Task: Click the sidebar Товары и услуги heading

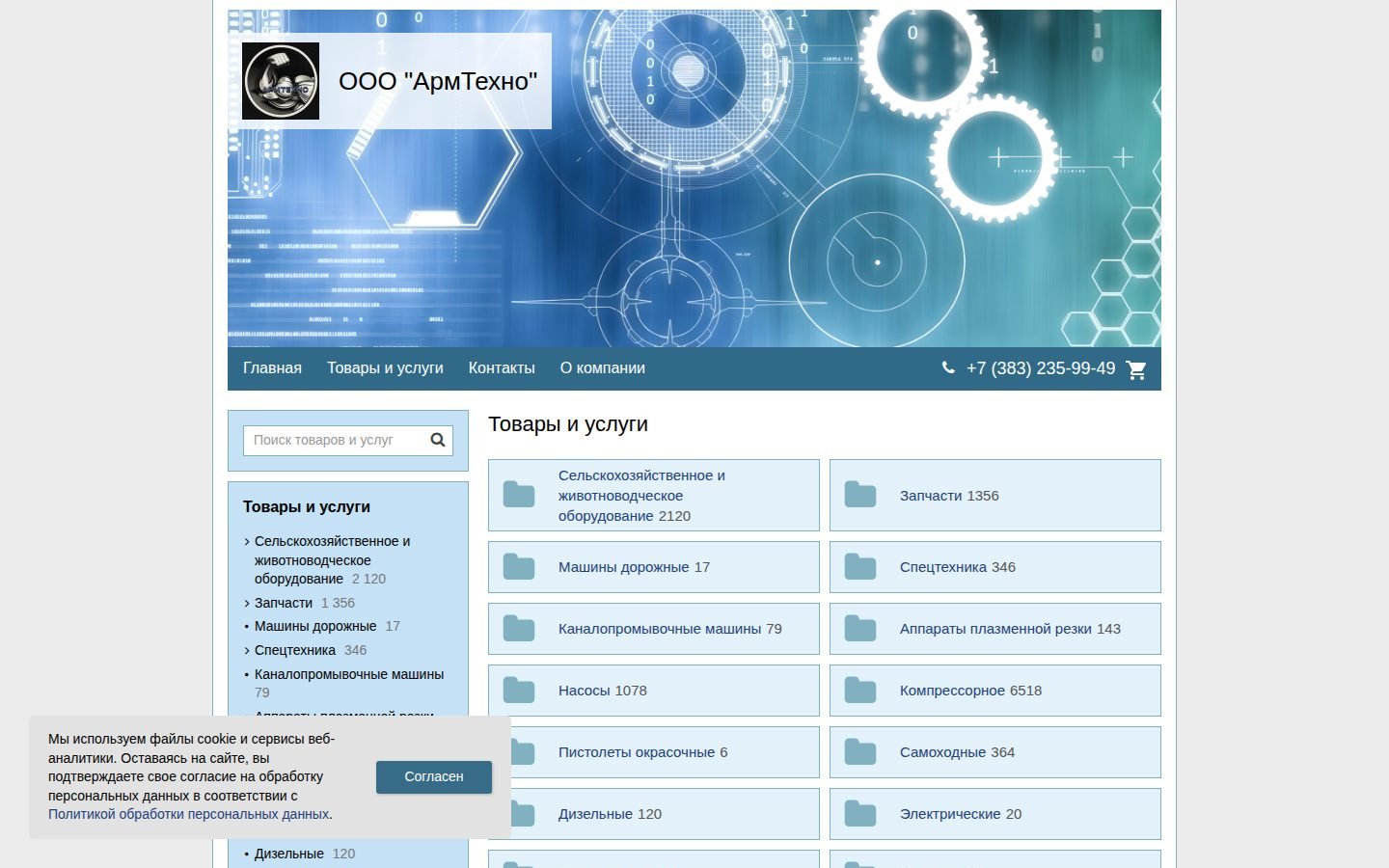Action: coord(307,506)
